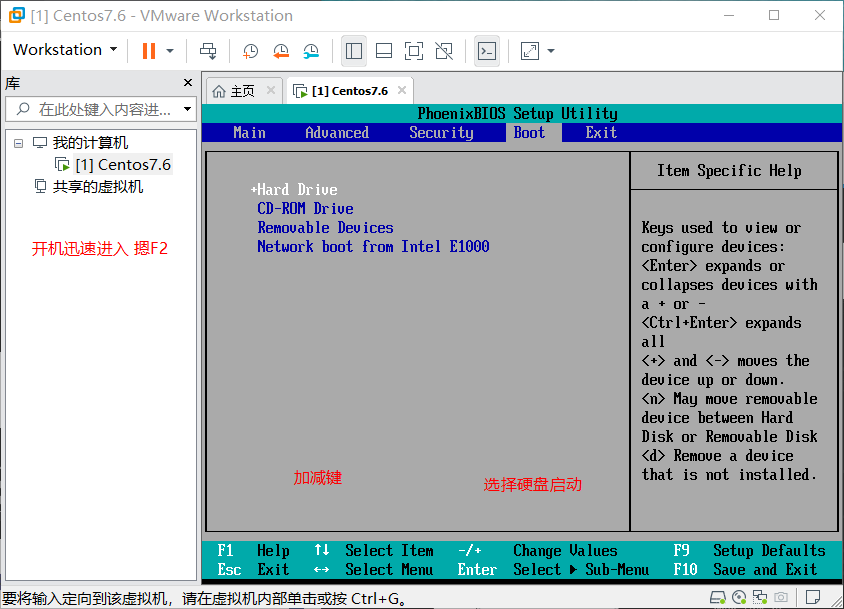This screenshot has height=609, width=844.
Task: Select 我的计算机 in the library tree
Action: click(x=90, y=143)
